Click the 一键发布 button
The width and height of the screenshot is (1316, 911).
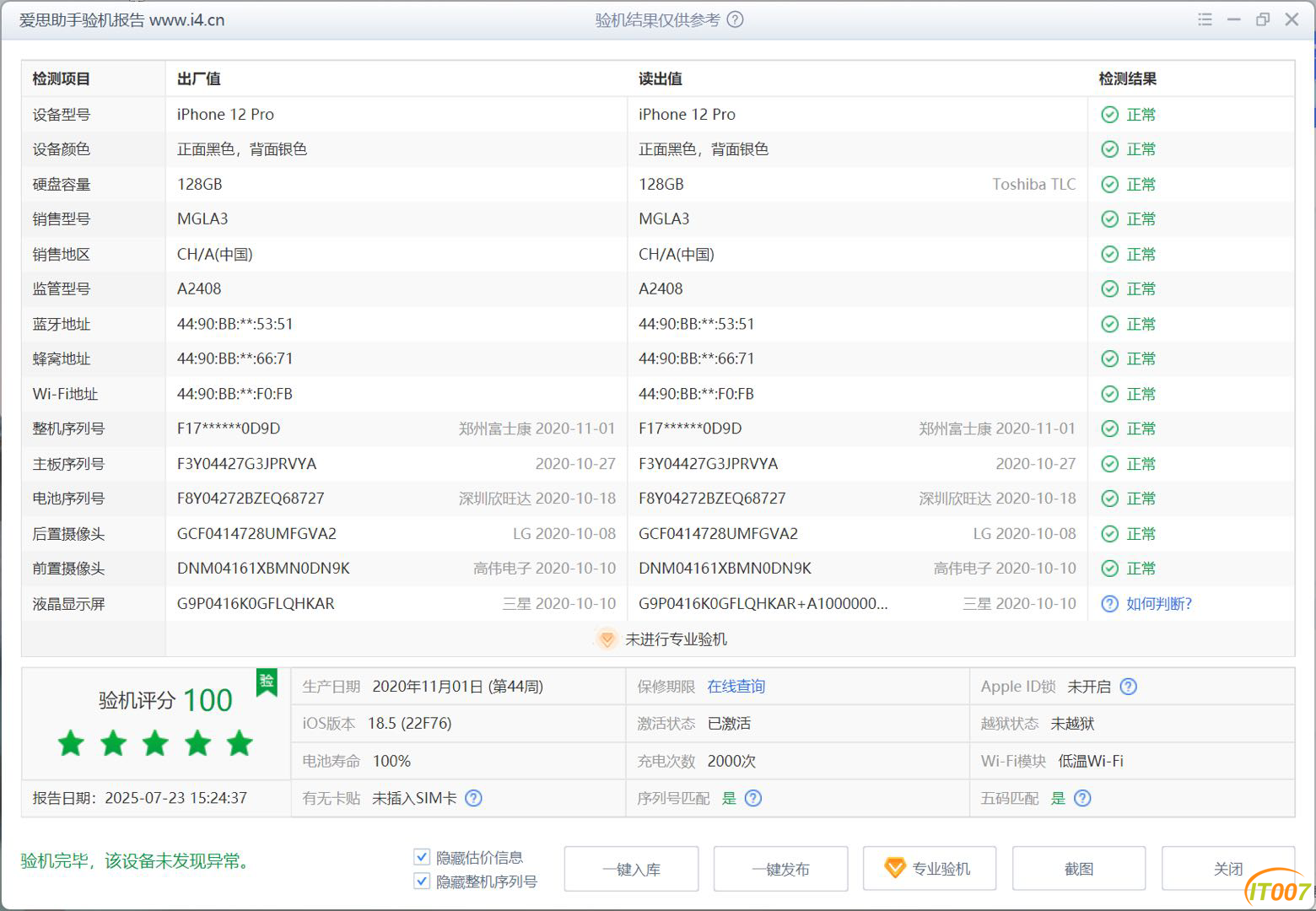click(780, 869)
